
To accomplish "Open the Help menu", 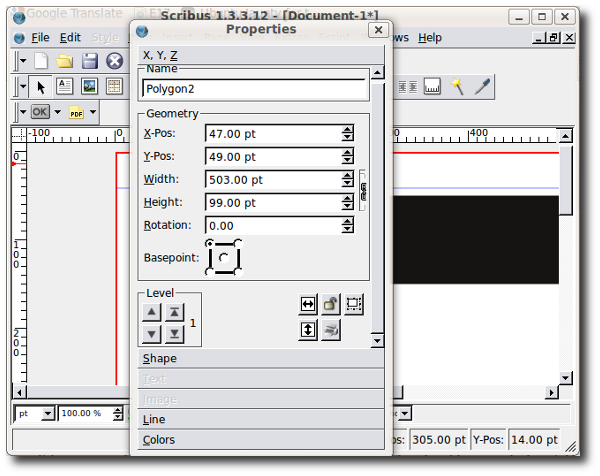I will pyautogui.click(x=430, y=37).
